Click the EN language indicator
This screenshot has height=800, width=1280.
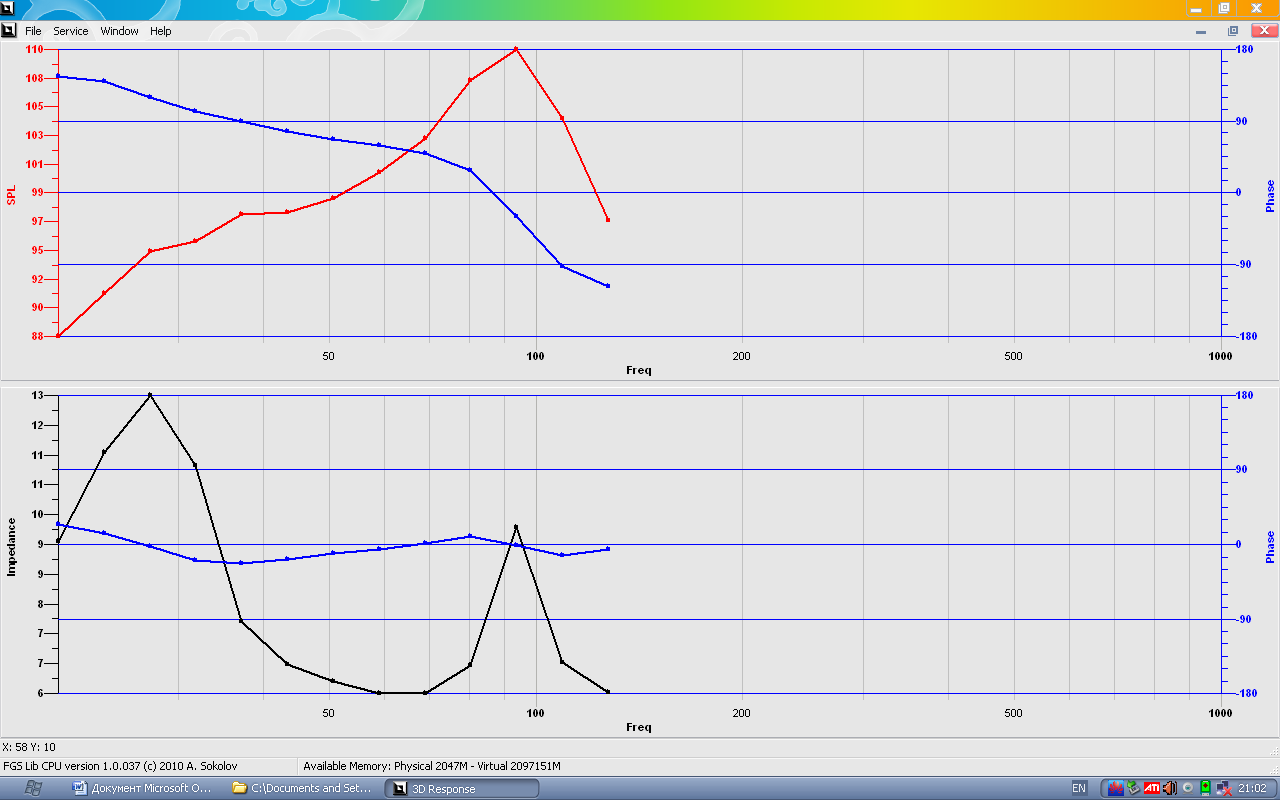pos(1079,788)
